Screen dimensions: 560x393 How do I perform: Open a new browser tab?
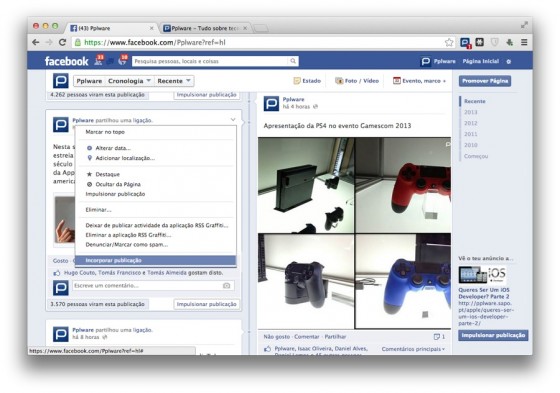click(261, 28)
